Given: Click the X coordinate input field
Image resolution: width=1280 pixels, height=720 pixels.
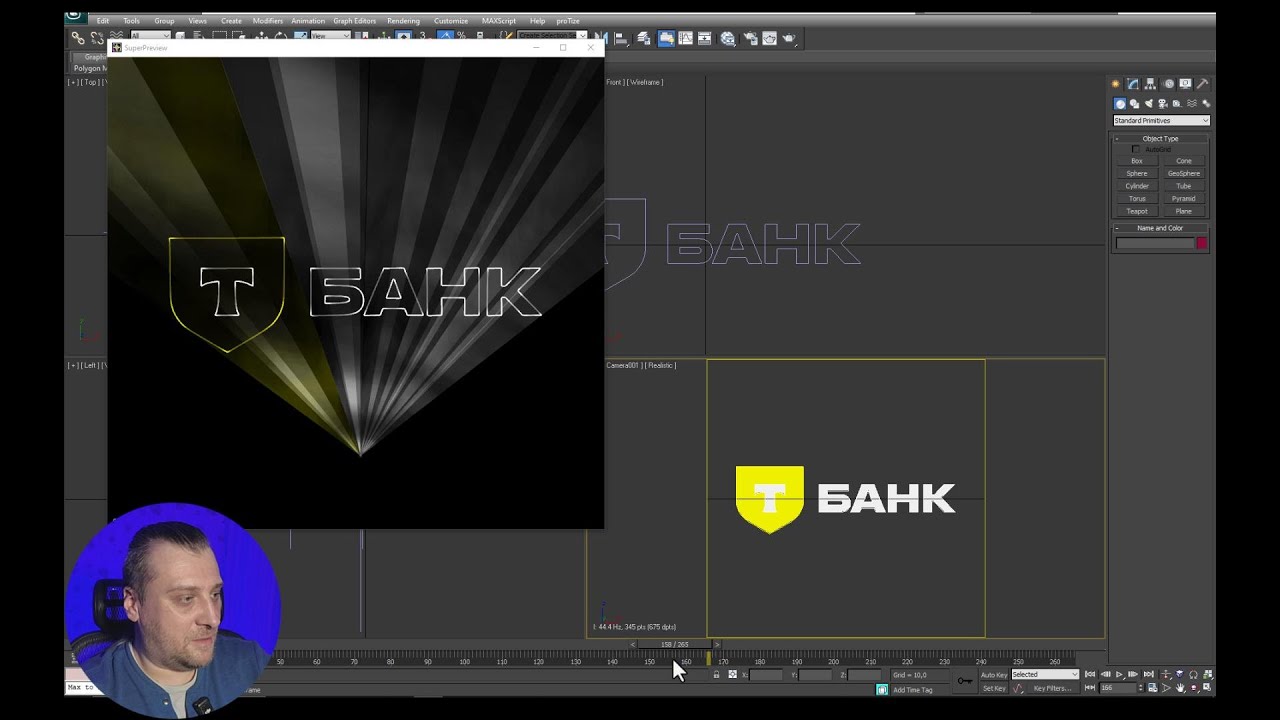Looking at the screenshot, I should coord(765,675).
